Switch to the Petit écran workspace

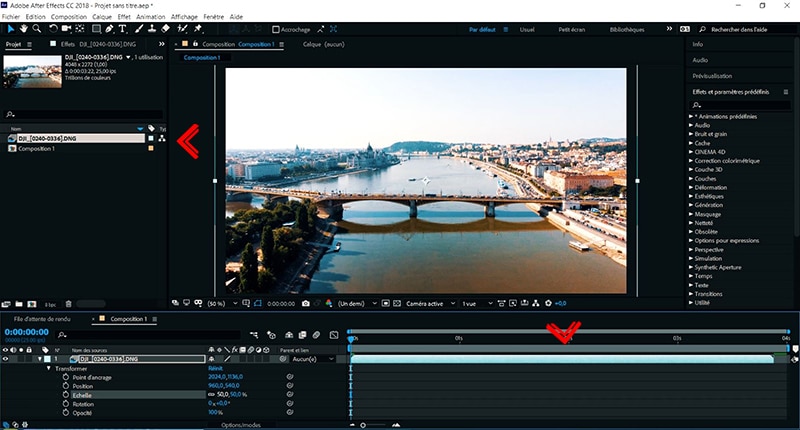click(x=574, y=29)
